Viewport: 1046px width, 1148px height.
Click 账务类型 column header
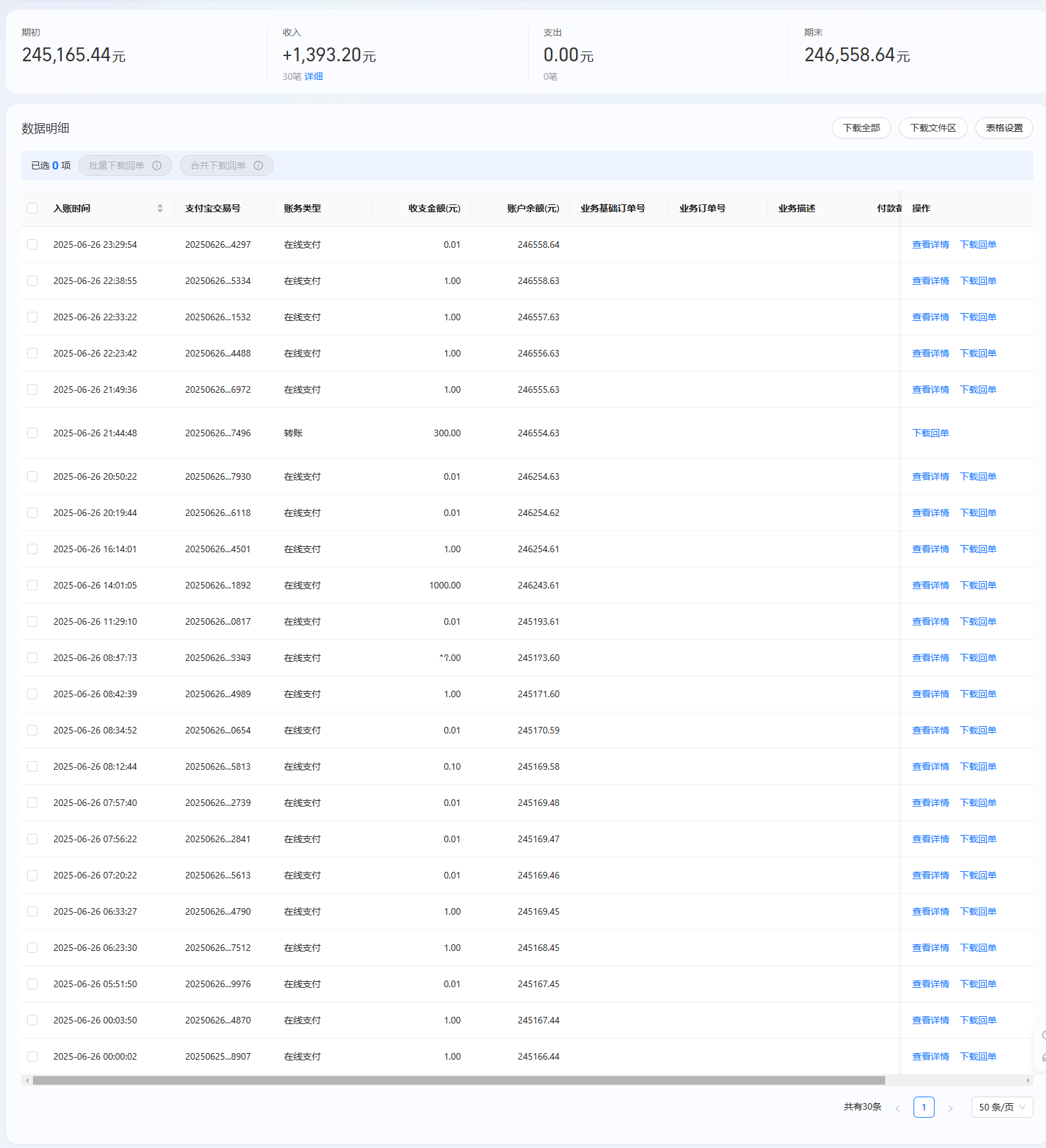point(303,208)
